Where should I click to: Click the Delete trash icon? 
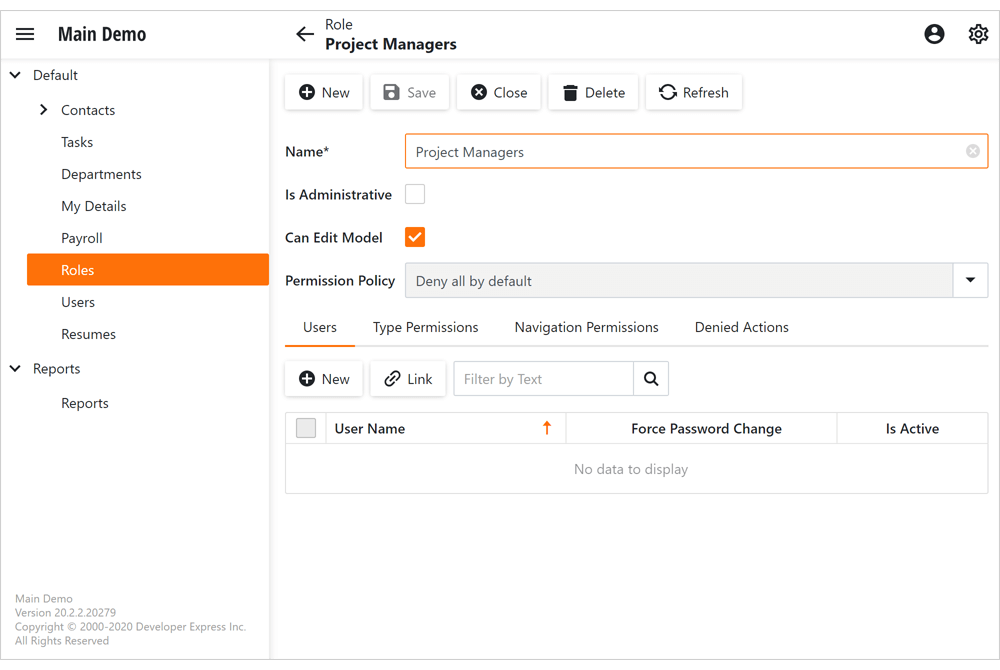(568, 92)
